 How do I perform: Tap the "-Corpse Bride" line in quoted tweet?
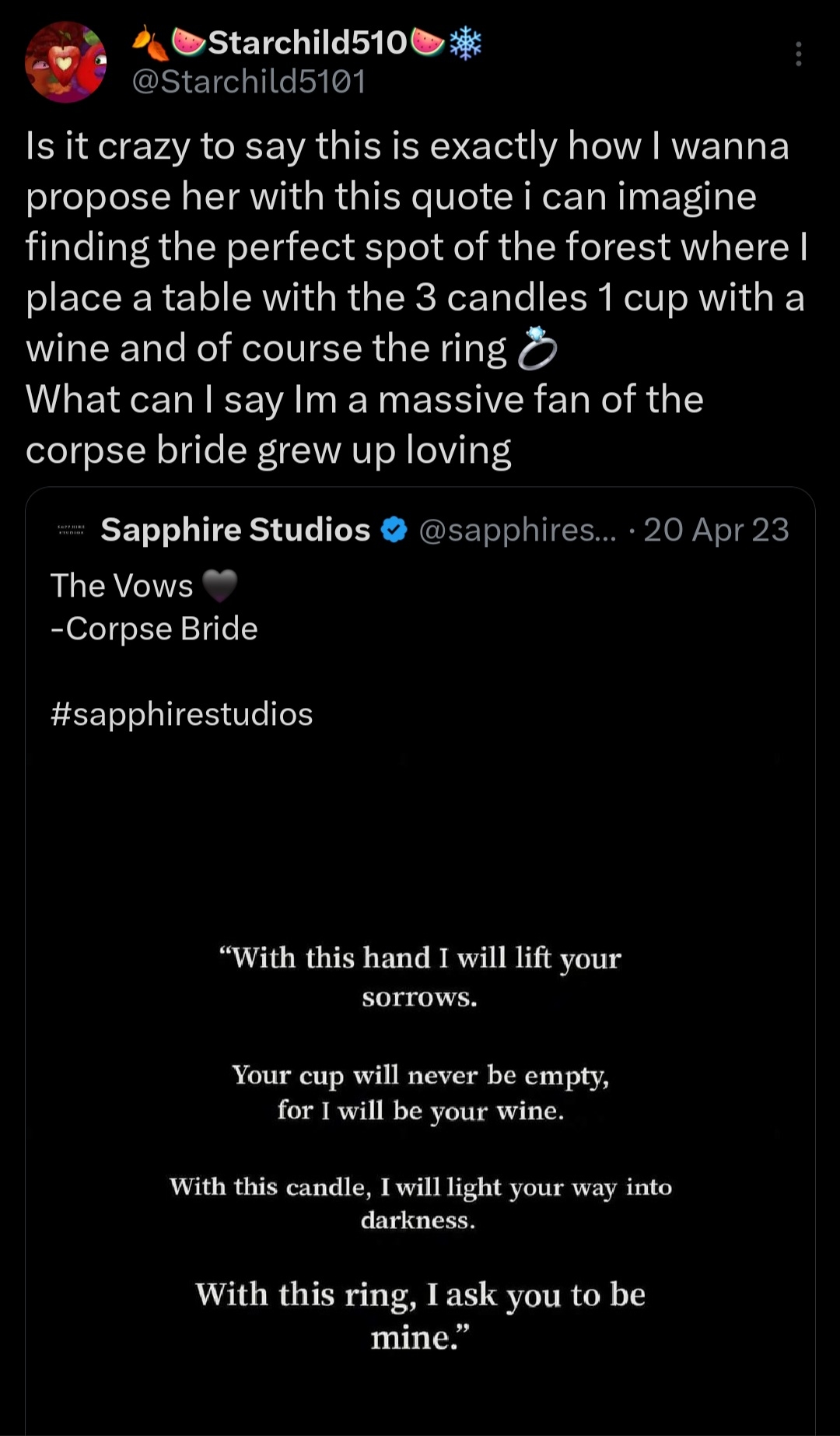pos(154,629)
